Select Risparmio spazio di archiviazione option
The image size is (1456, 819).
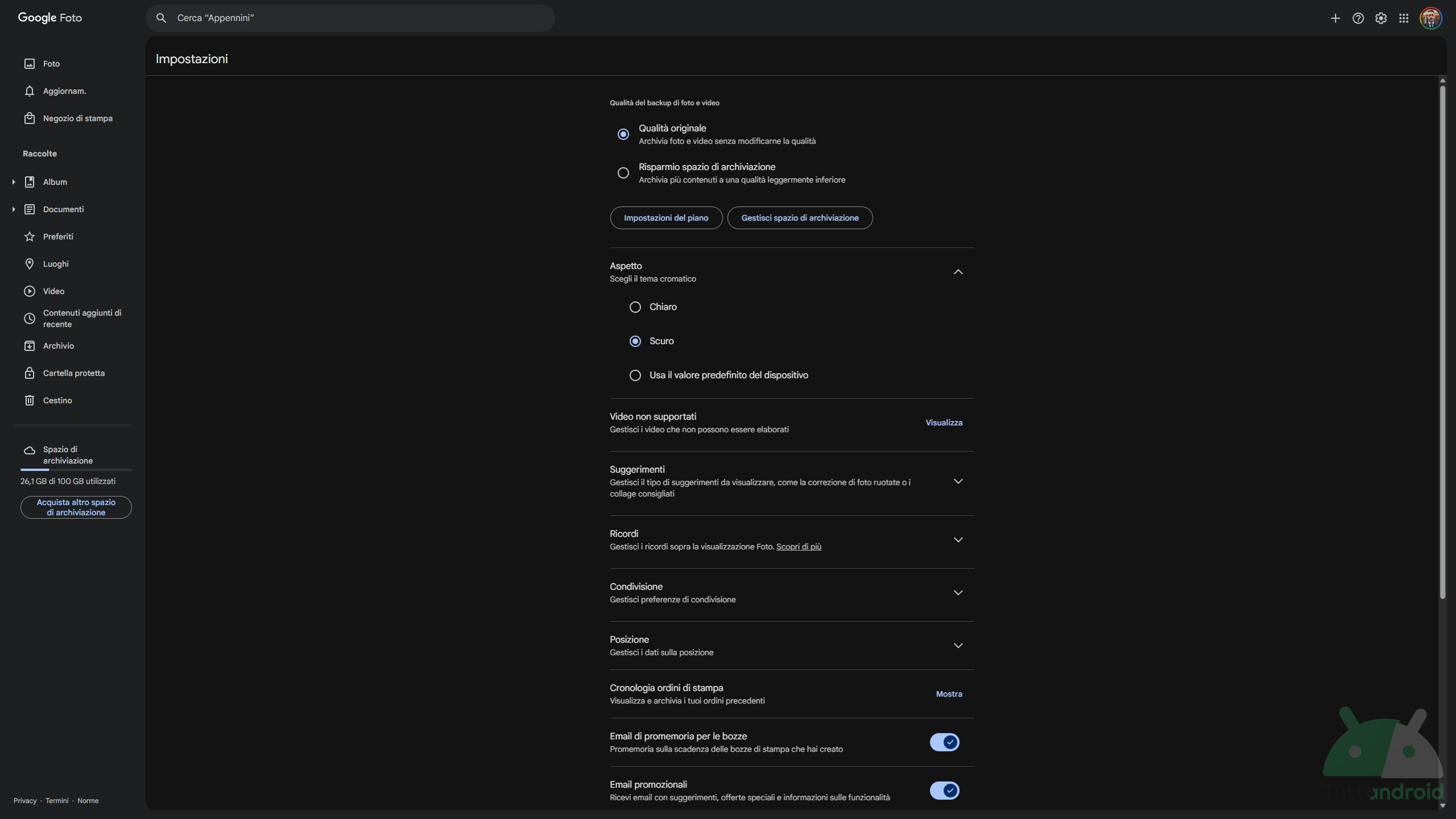tap(623, 173)
